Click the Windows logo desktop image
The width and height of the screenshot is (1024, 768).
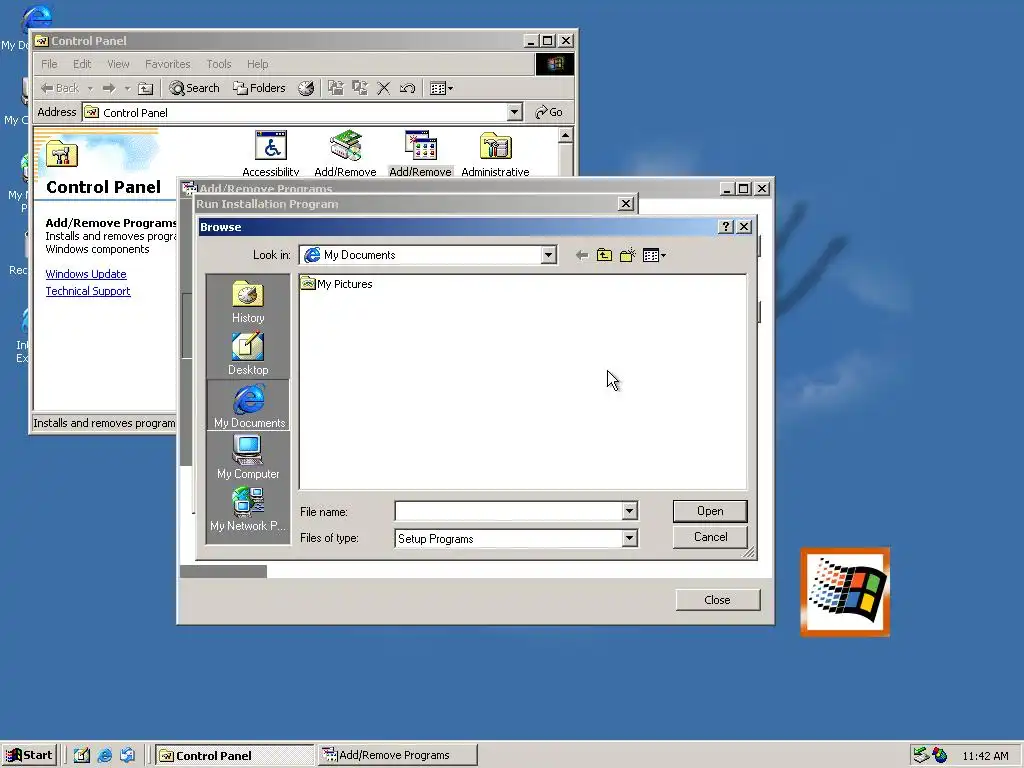845,592
